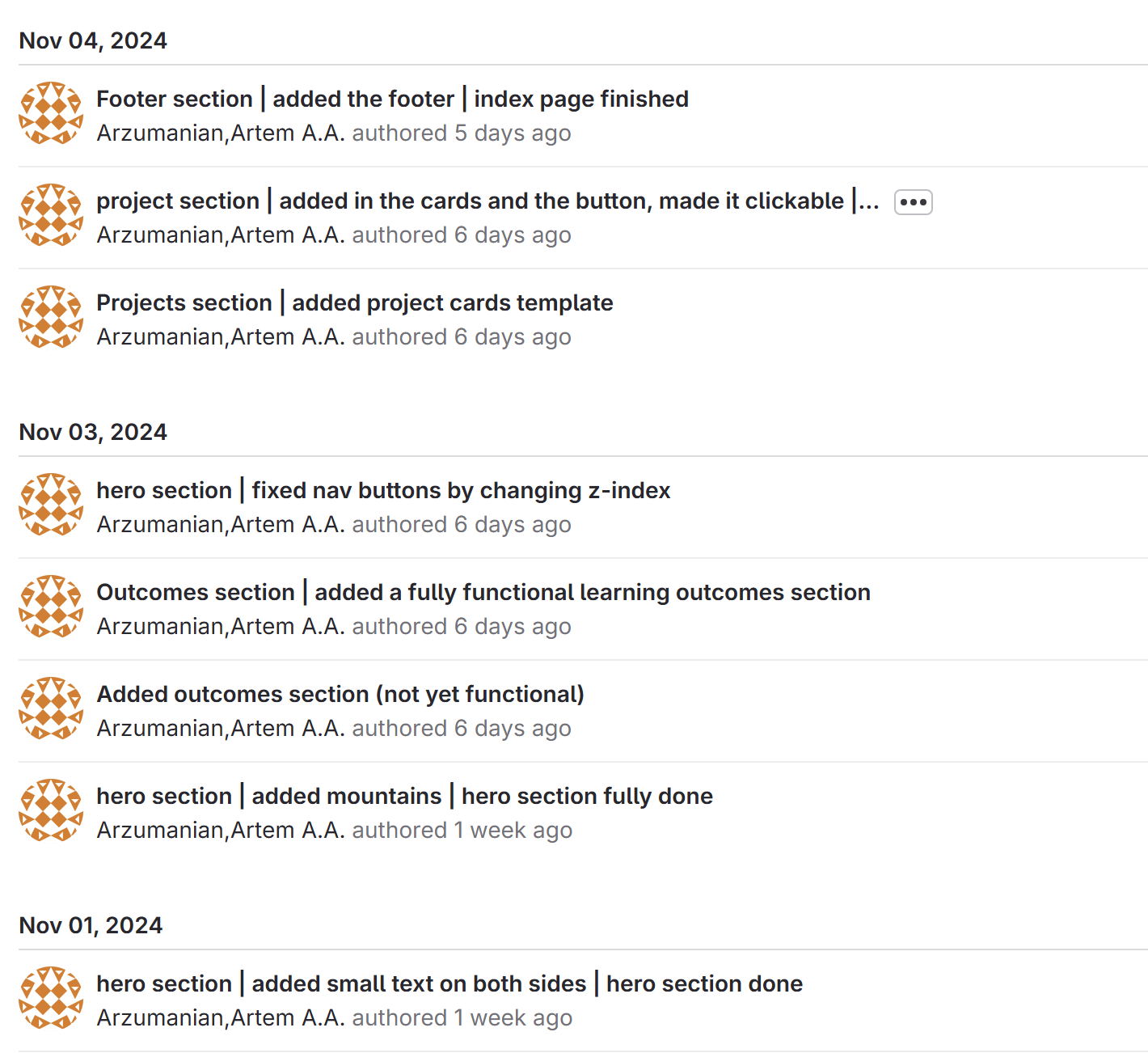This screenshot has width=1148, height=1053.
Task: Open Added outcomes section (not yet functional)
Action: (x=340, y=694)
